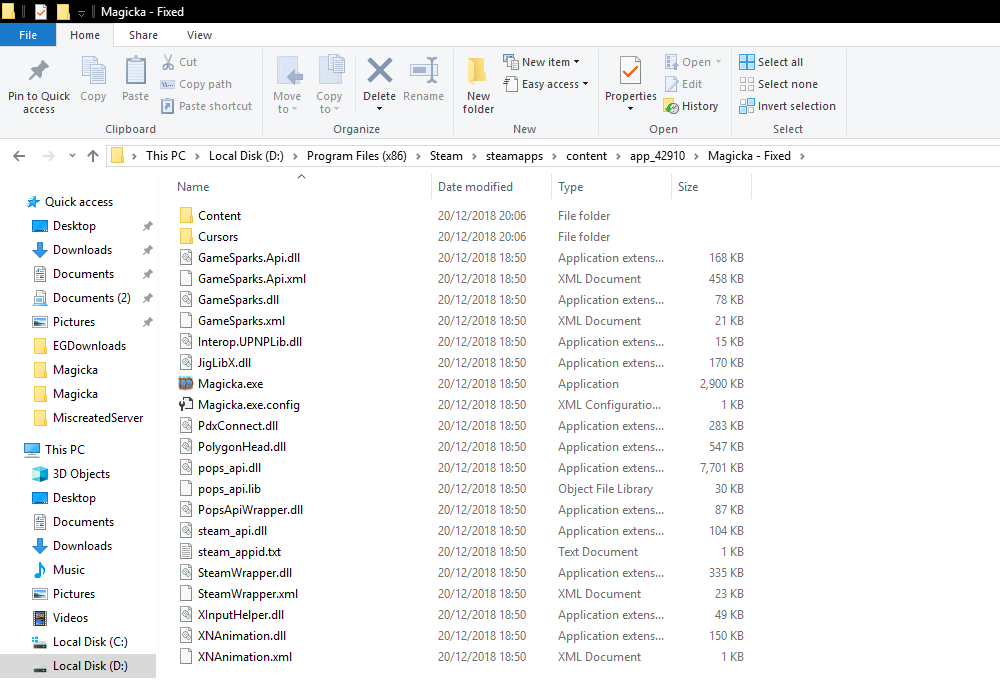Click Select none in the ribbon

click(778, 84)
